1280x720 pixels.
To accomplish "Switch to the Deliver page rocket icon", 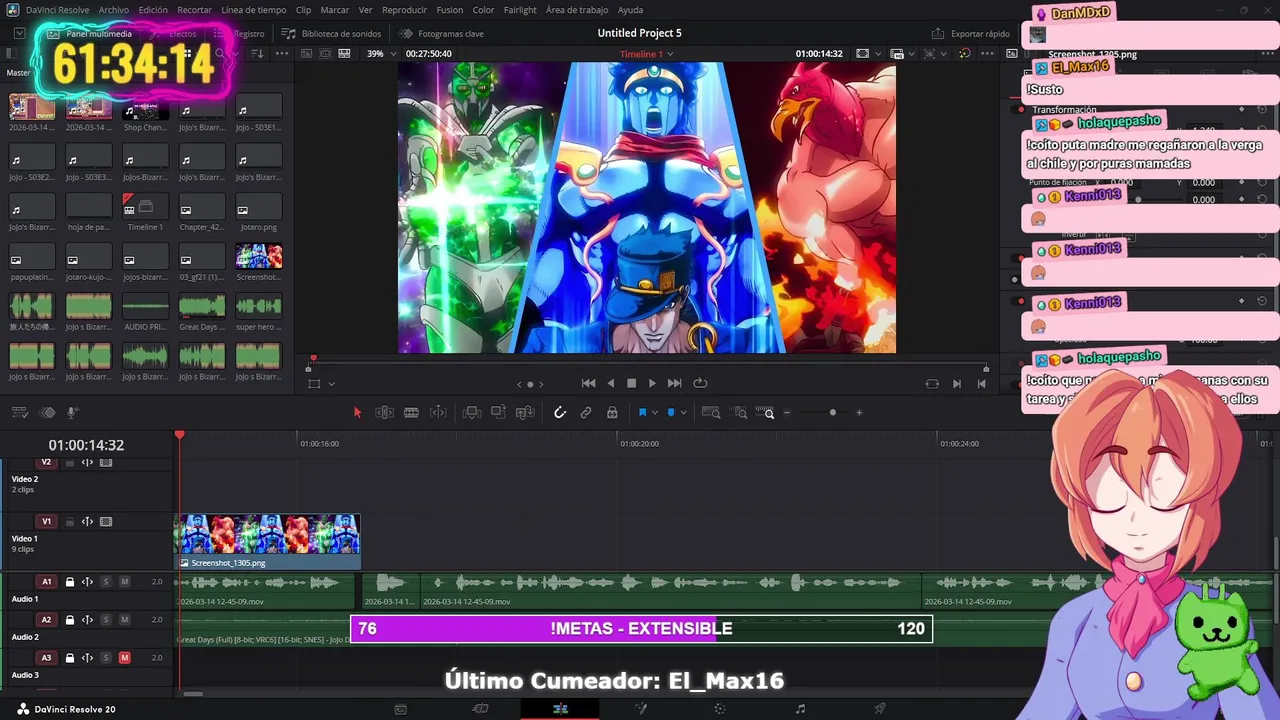I will click(880, 709).
